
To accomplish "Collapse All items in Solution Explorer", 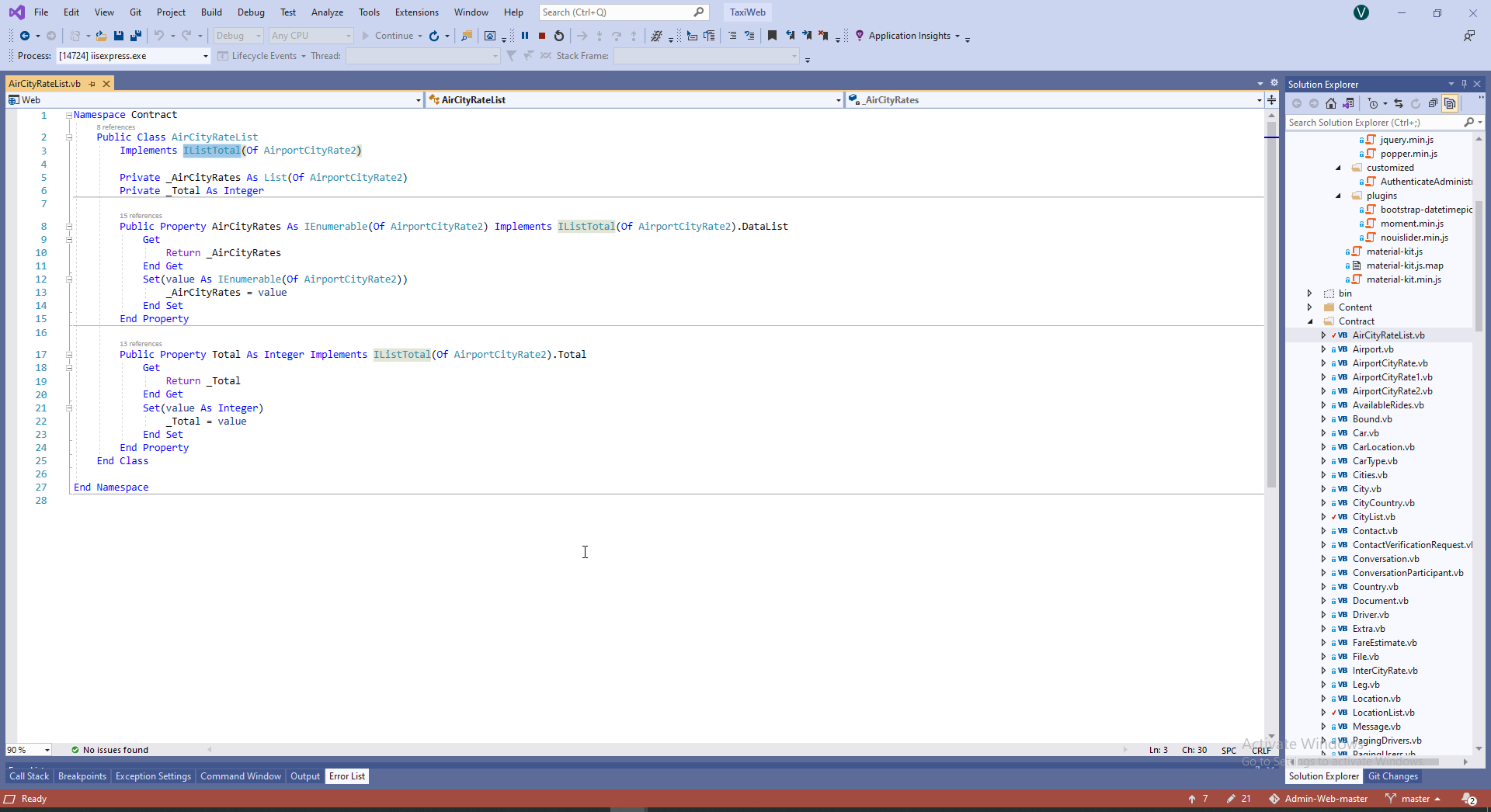I will click(x=1433, y=103).
